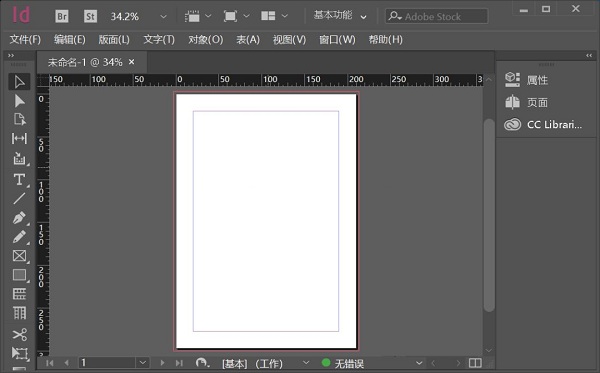Viewport: 600px width, 373px height.
Task: Select the Direct Selection tool
Action: tap(19, 101)
